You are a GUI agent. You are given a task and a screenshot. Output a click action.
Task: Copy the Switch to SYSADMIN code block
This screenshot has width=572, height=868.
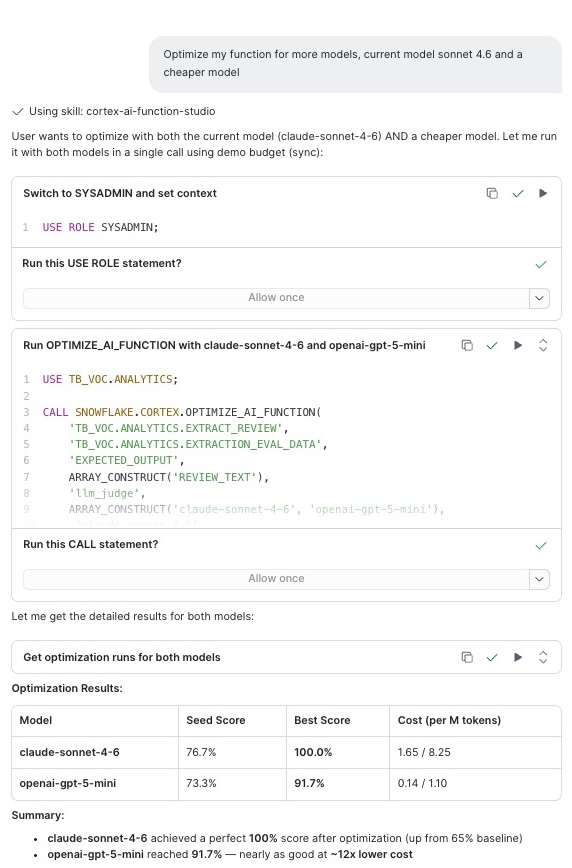click(492, 193)
